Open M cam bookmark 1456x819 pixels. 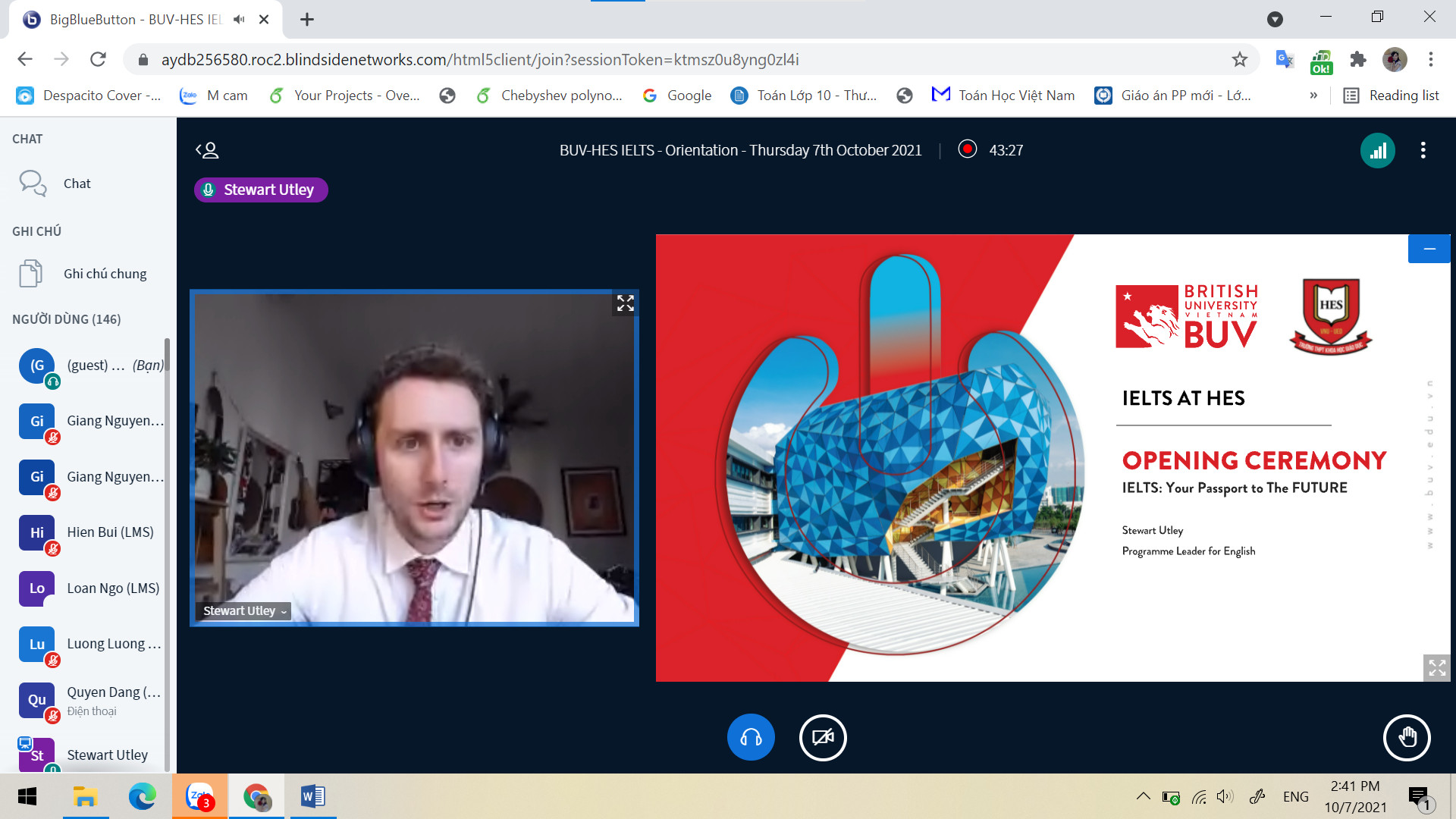(x=214, y=96)
